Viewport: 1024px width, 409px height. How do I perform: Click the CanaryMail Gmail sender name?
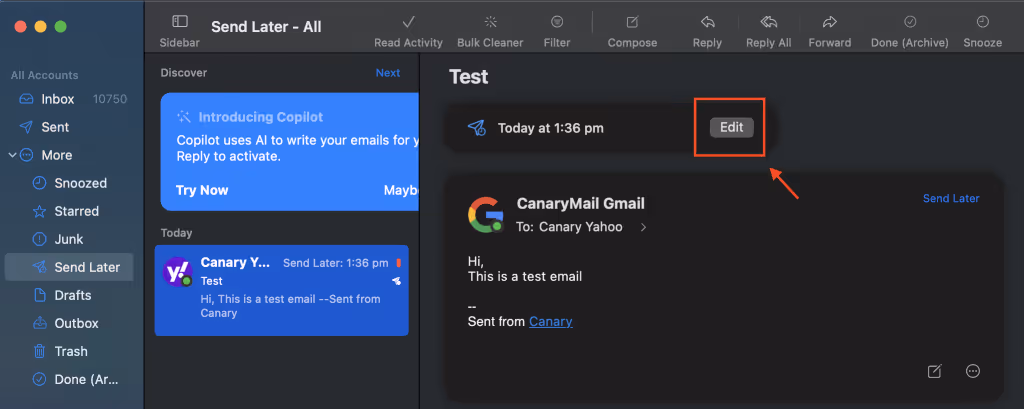(x=581, y=204)
